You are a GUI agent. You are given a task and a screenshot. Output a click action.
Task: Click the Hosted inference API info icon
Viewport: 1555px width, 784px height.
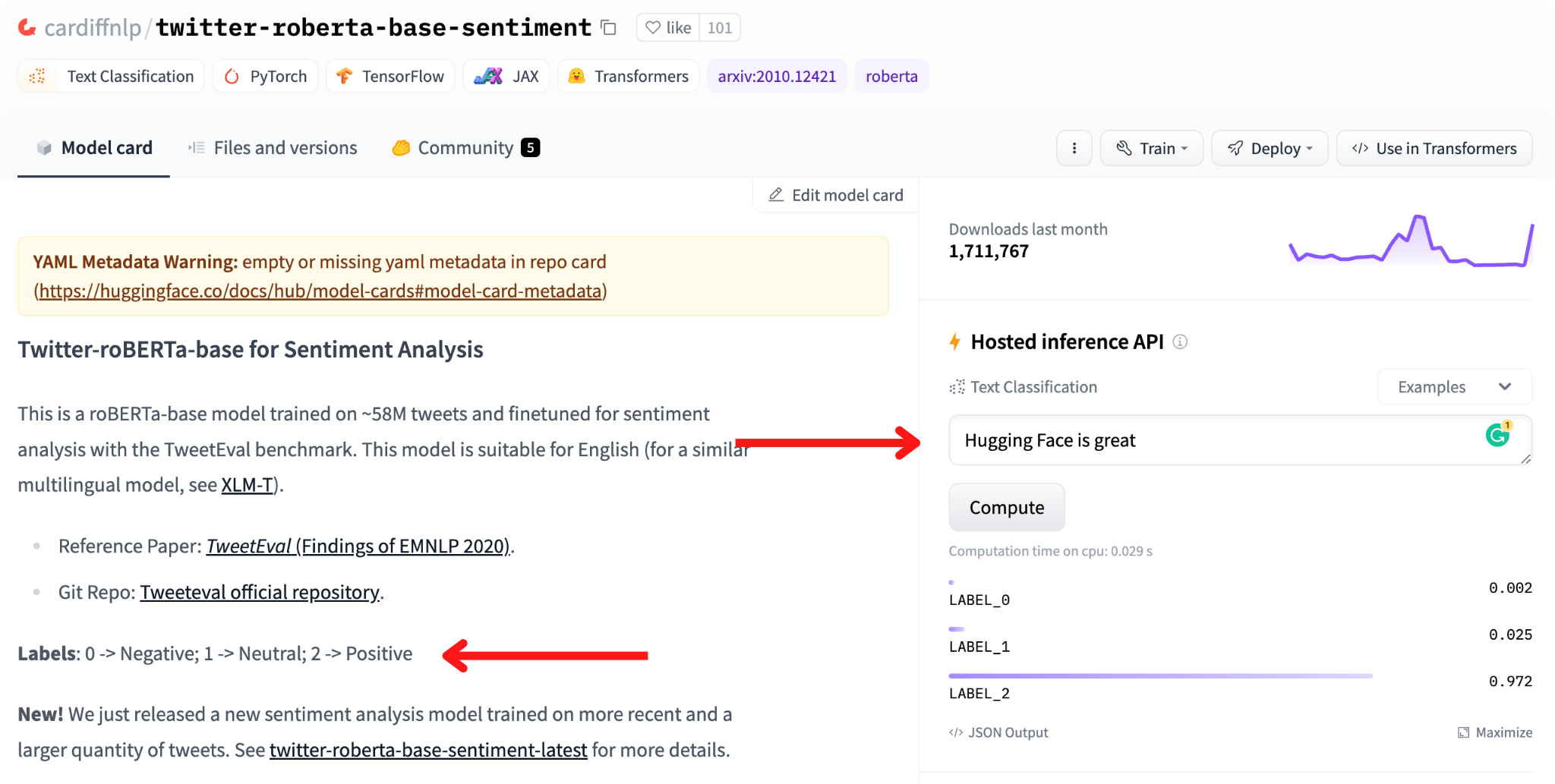[1180, 342]
